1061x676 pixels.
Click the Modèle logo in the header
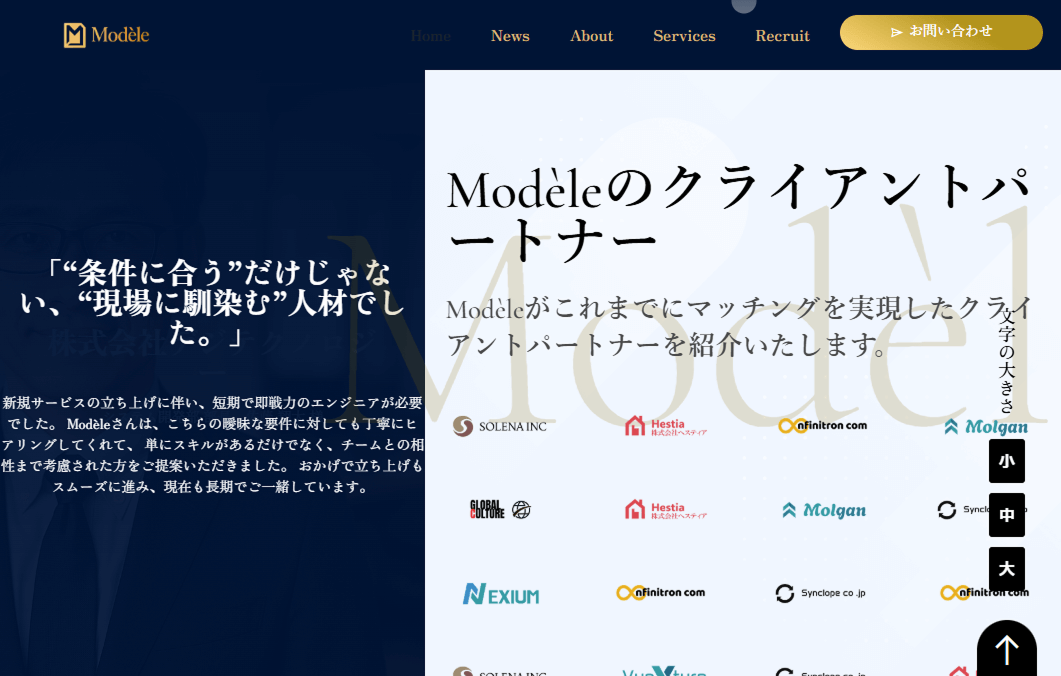click(x=106, y=35)
